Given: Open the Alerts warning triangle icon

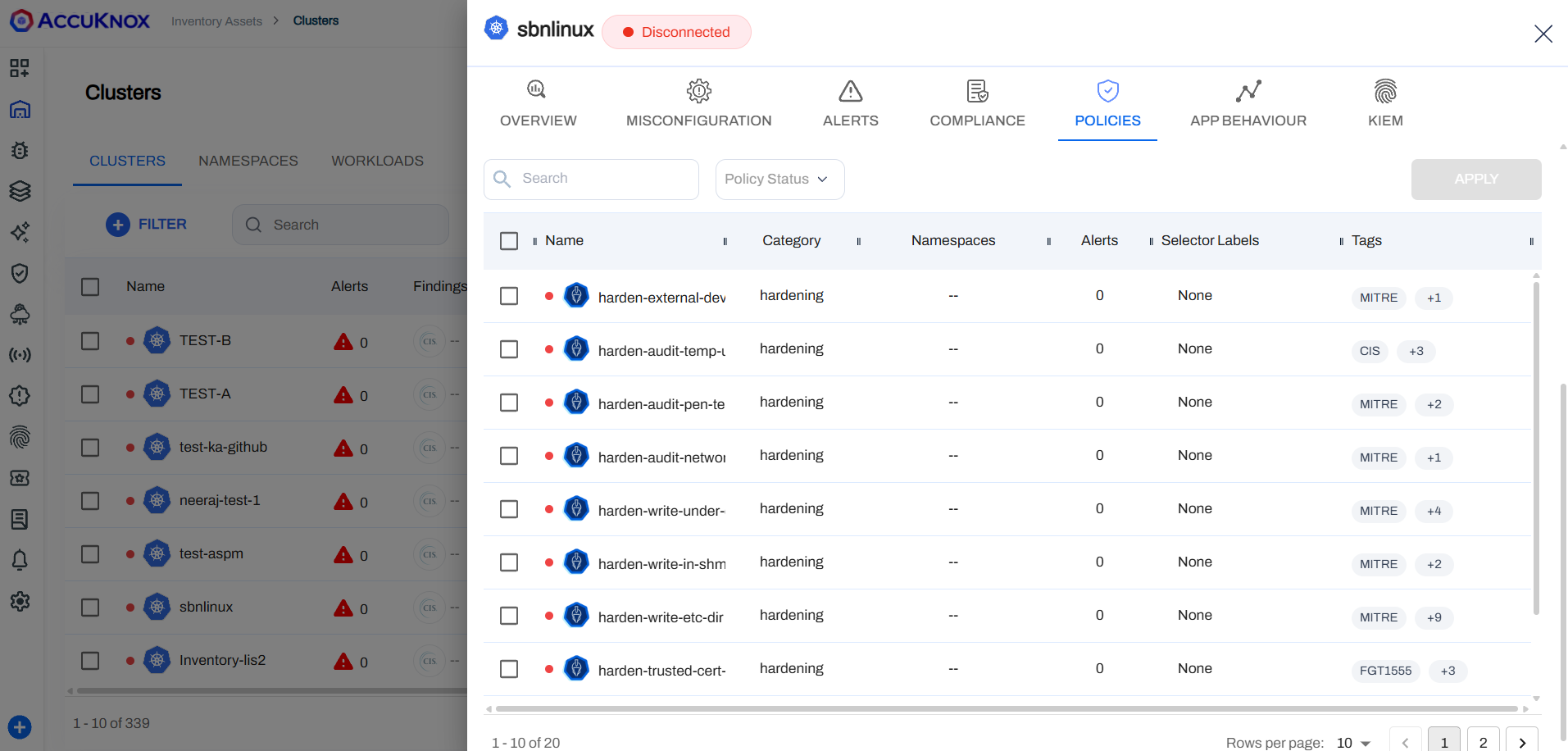Looking at the screenshot, I should click(x=850, y=90).
